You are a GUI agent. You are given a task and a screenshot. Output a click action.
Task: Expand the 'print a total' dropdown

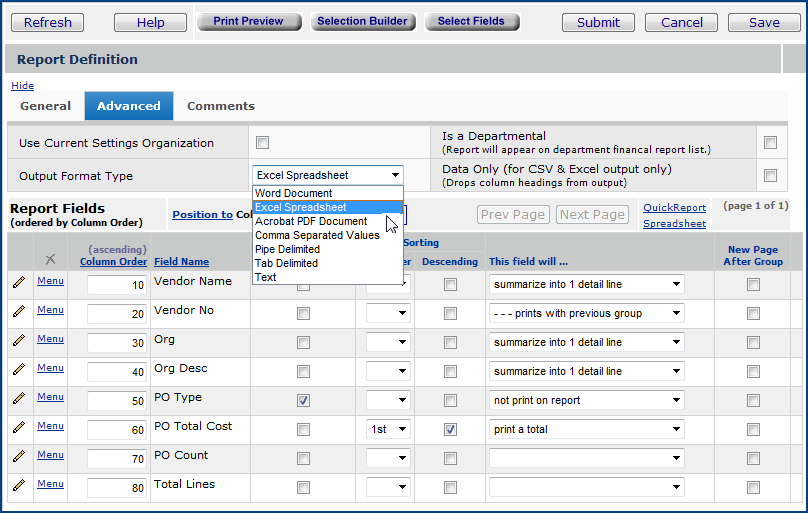587,429
